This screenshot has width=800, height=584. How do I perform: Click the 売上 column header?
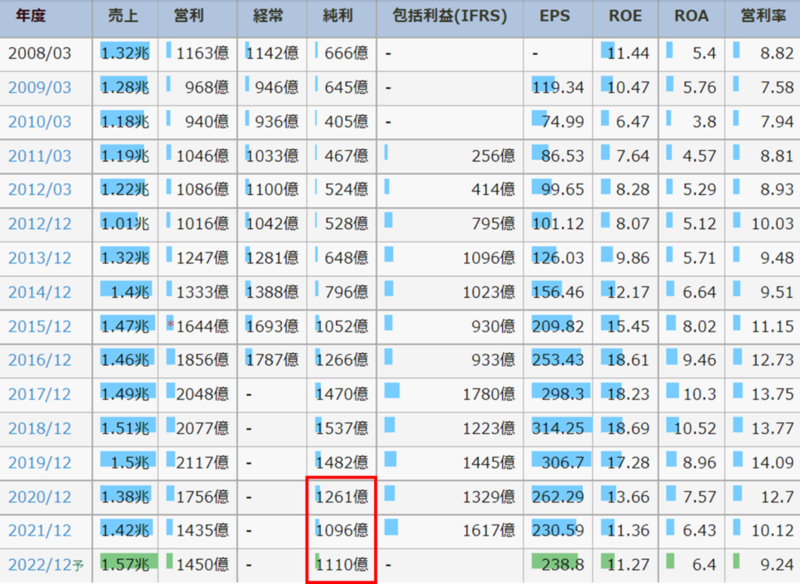[x=125, y=16]
